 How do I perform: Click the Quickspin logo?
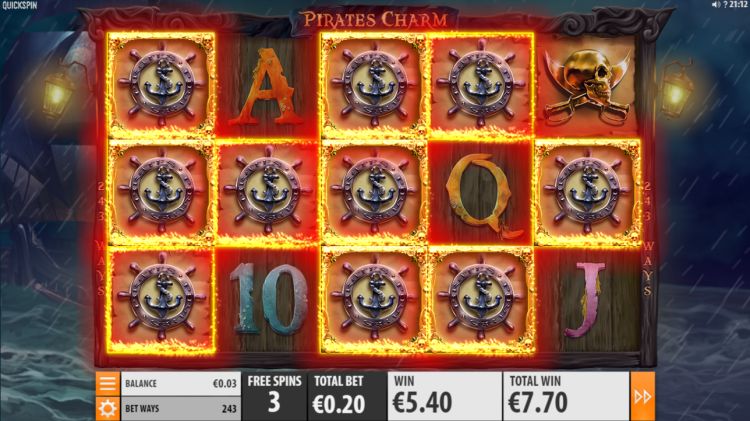(x=20, y=5)
